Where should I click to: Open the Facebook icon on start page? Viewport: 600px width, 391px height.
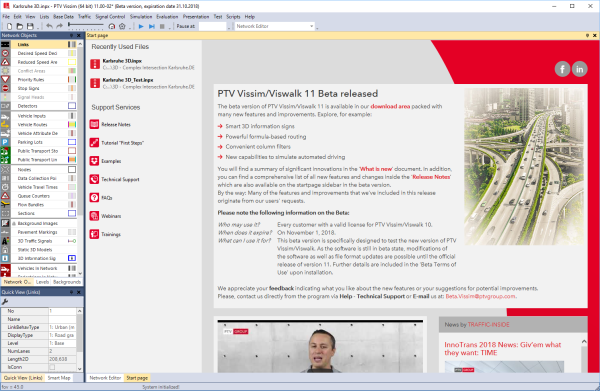(x=562, y=69)
